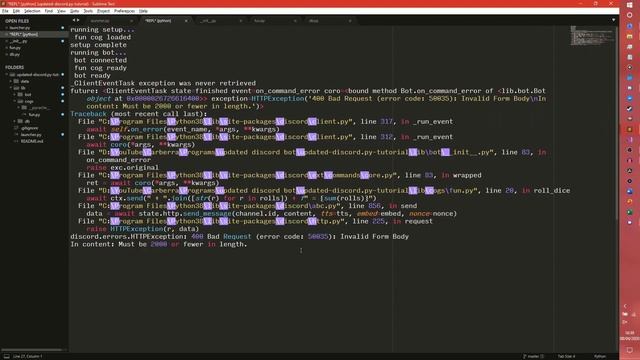Screen dimensions: 640x360
Task: Collapse the updated-discord.py-tutorial root folder
Action: 7,75
